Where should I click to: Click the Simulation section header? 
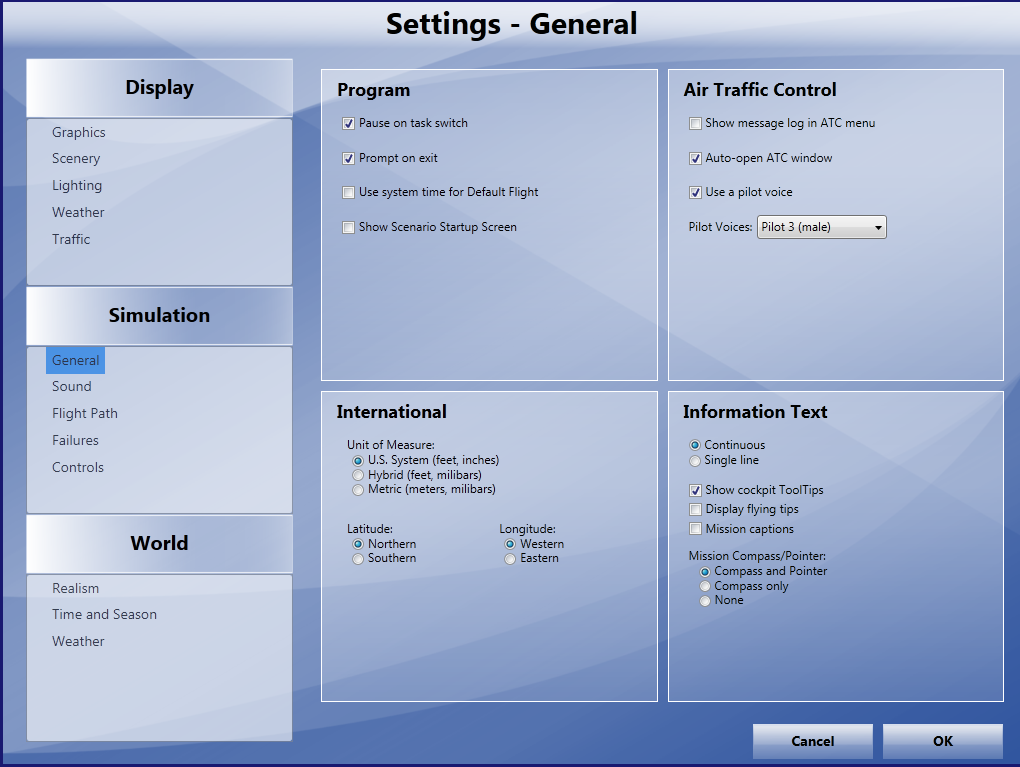point(159,316)
